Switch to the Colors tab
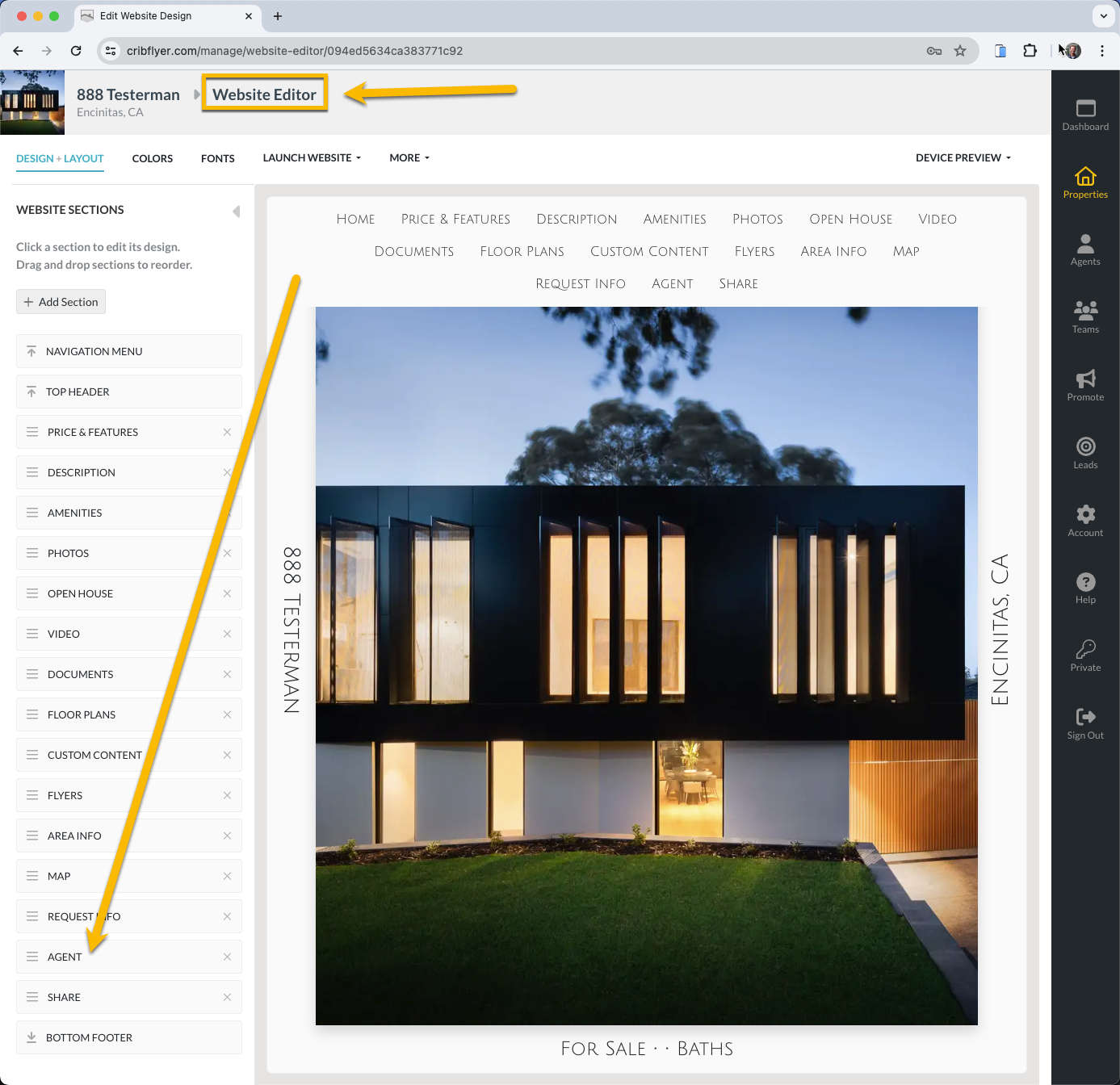The image size is (1120, 1085). pyautogui.click(x=153, y=158)
